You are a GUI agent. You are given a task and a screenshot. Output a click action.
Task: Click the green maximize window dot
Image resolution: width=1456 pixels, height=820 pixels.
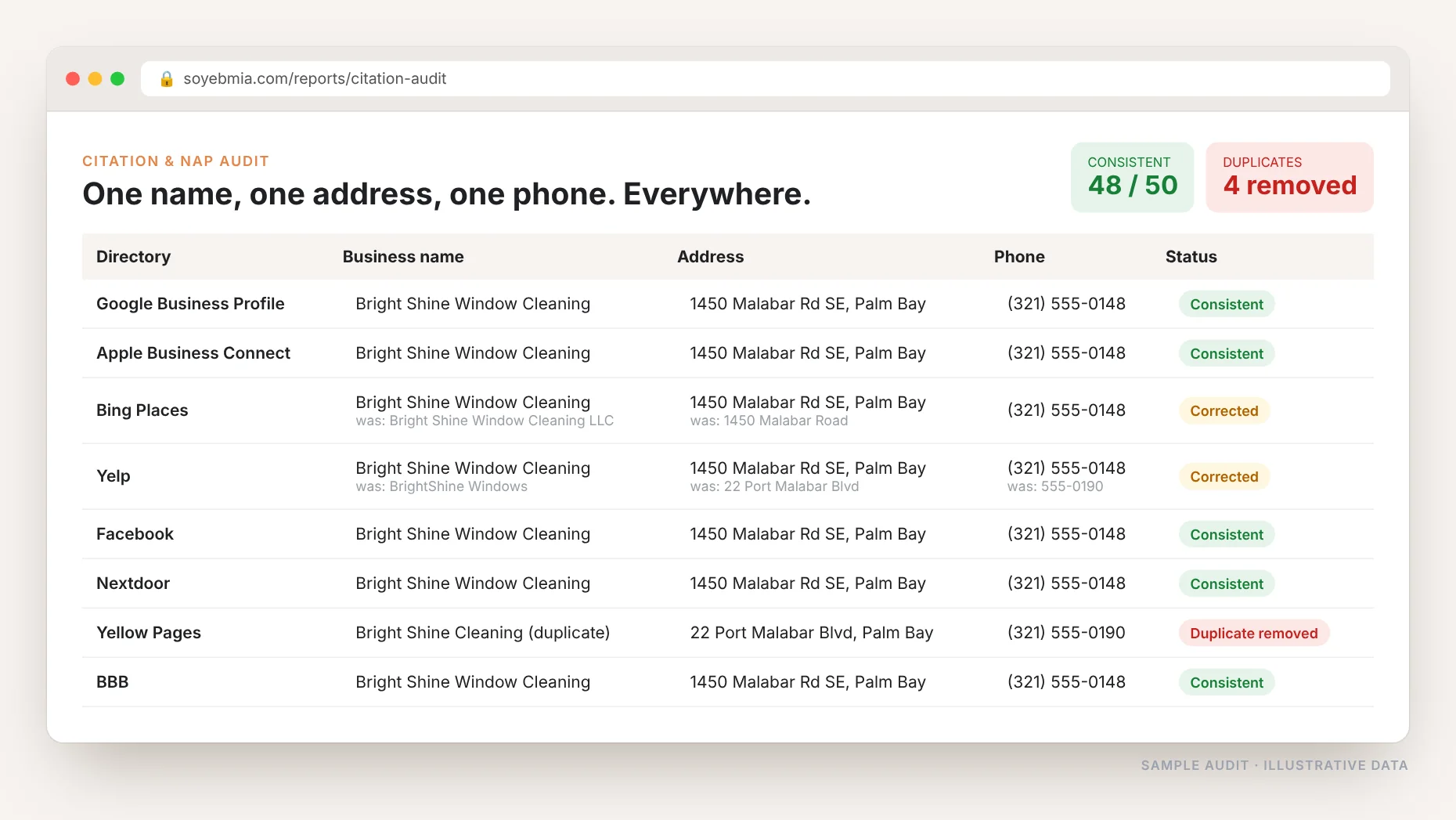tap(117, 78)
